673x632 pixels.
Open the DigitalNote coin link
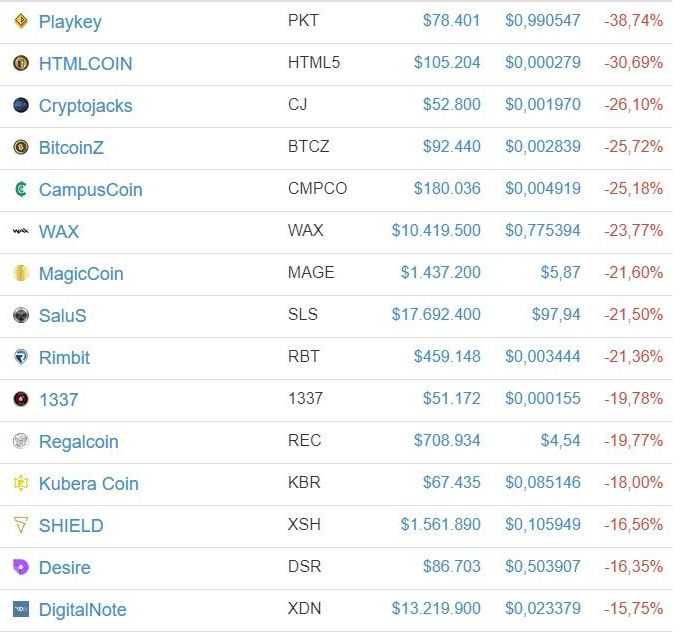82,609
